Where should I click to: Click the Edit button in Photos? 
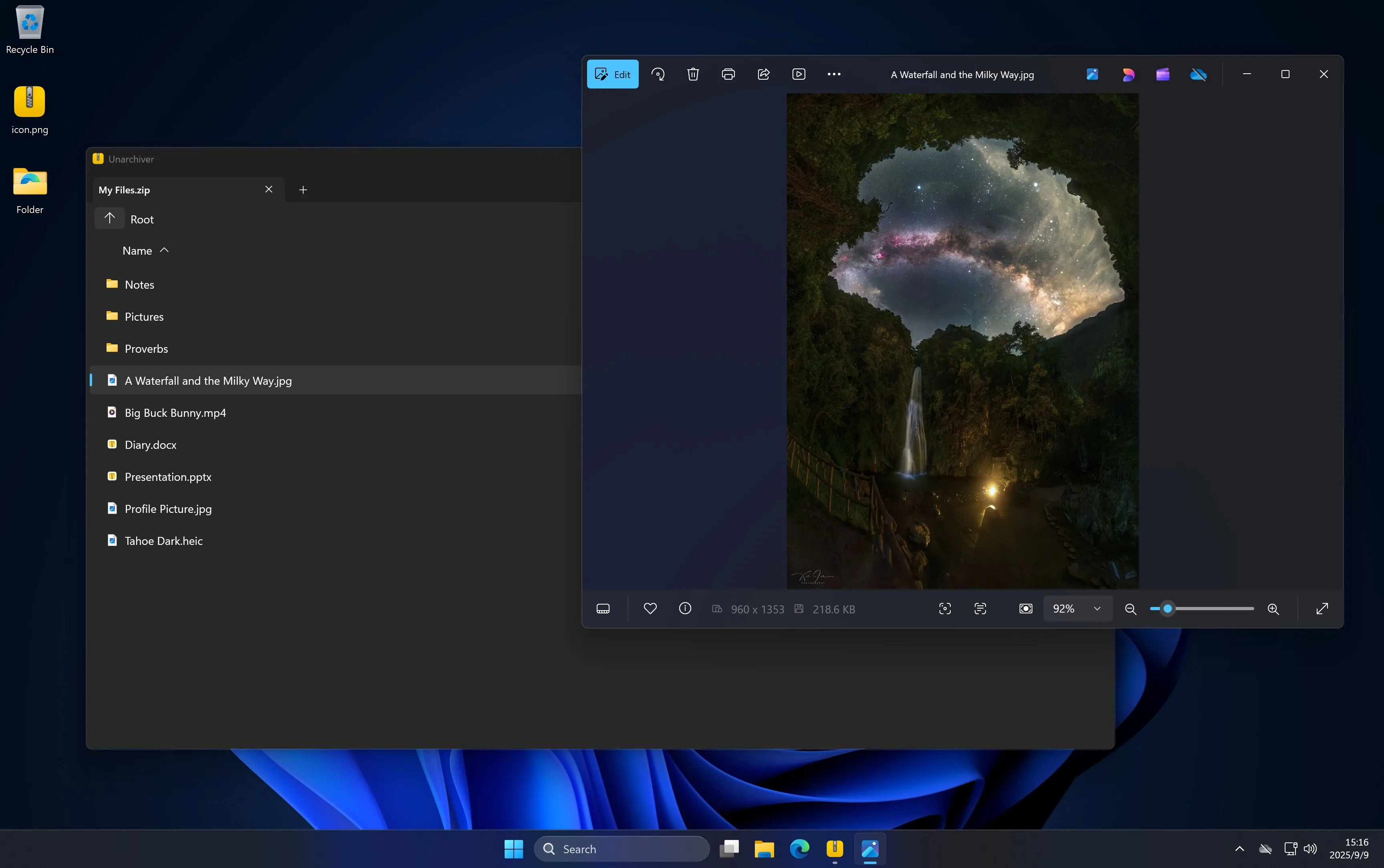click(612, 74)
